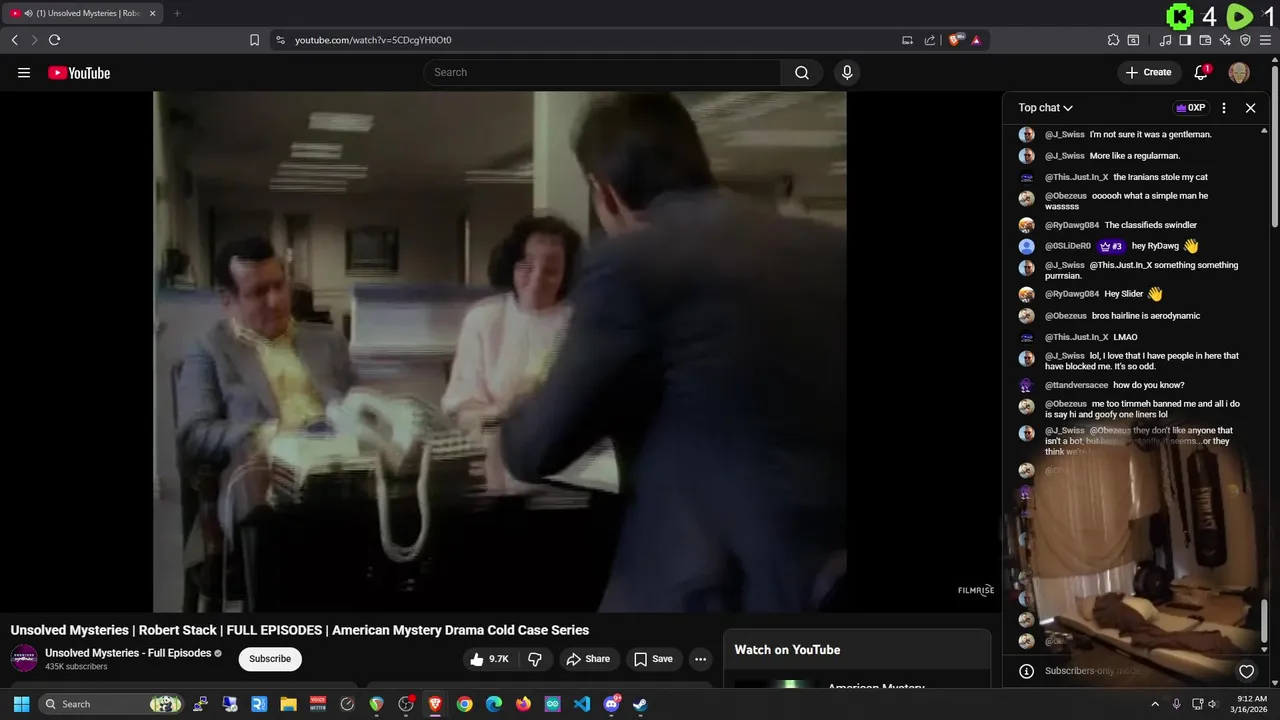
Task: Go back in the browser
Action: click(14, 40)
